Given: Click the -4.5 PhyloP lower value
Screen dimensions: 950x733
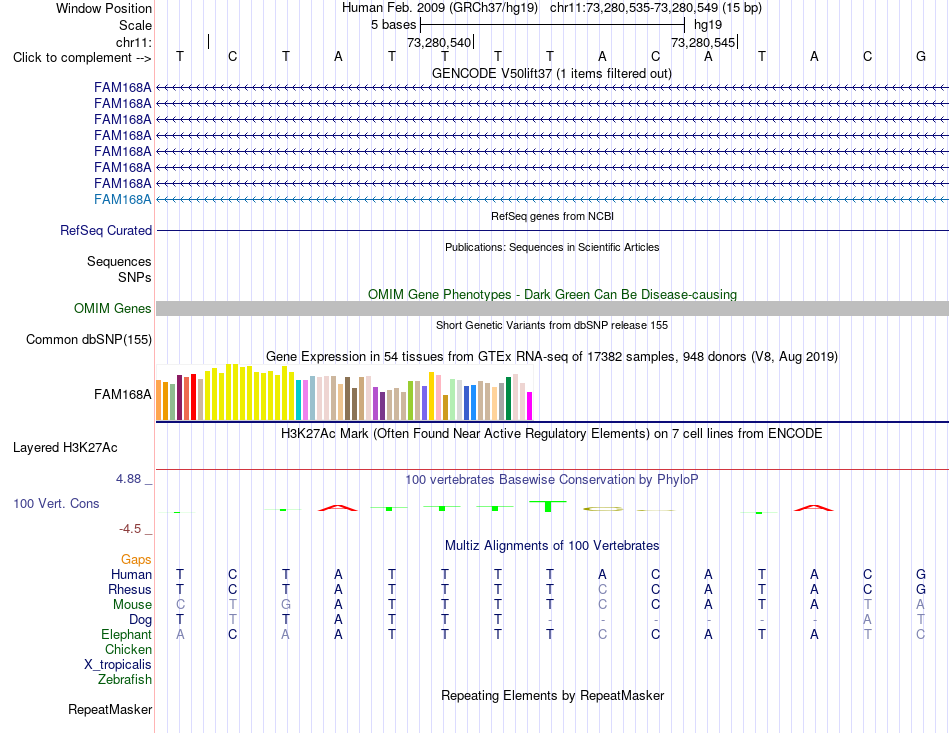Looking at the screenshot, I should coord(130,529).
